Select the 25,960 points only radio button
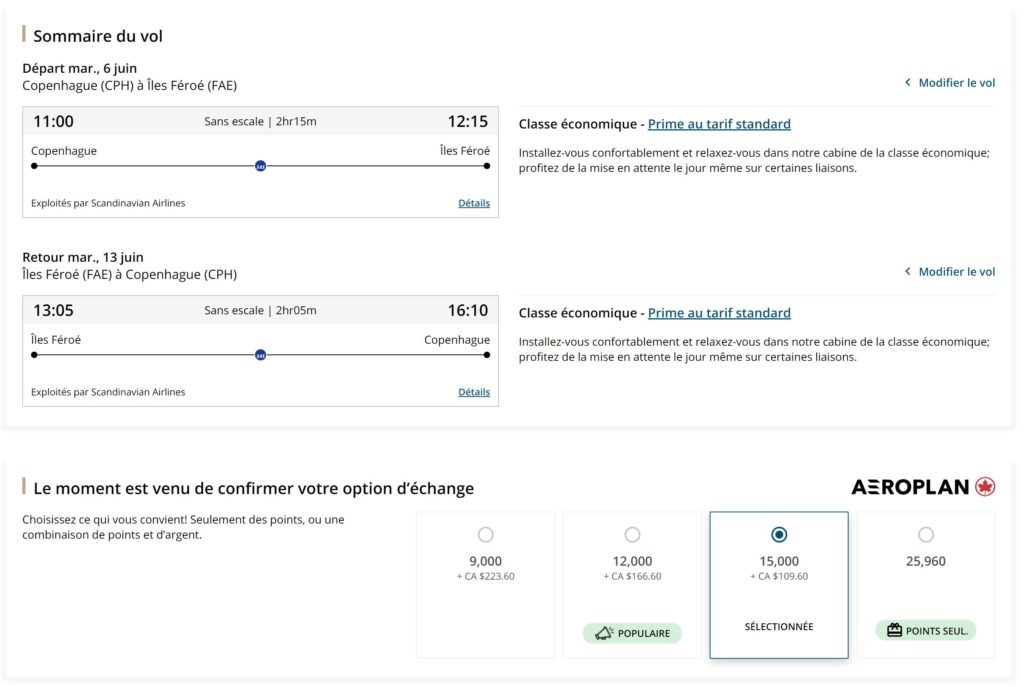 [x=926, y=535]
